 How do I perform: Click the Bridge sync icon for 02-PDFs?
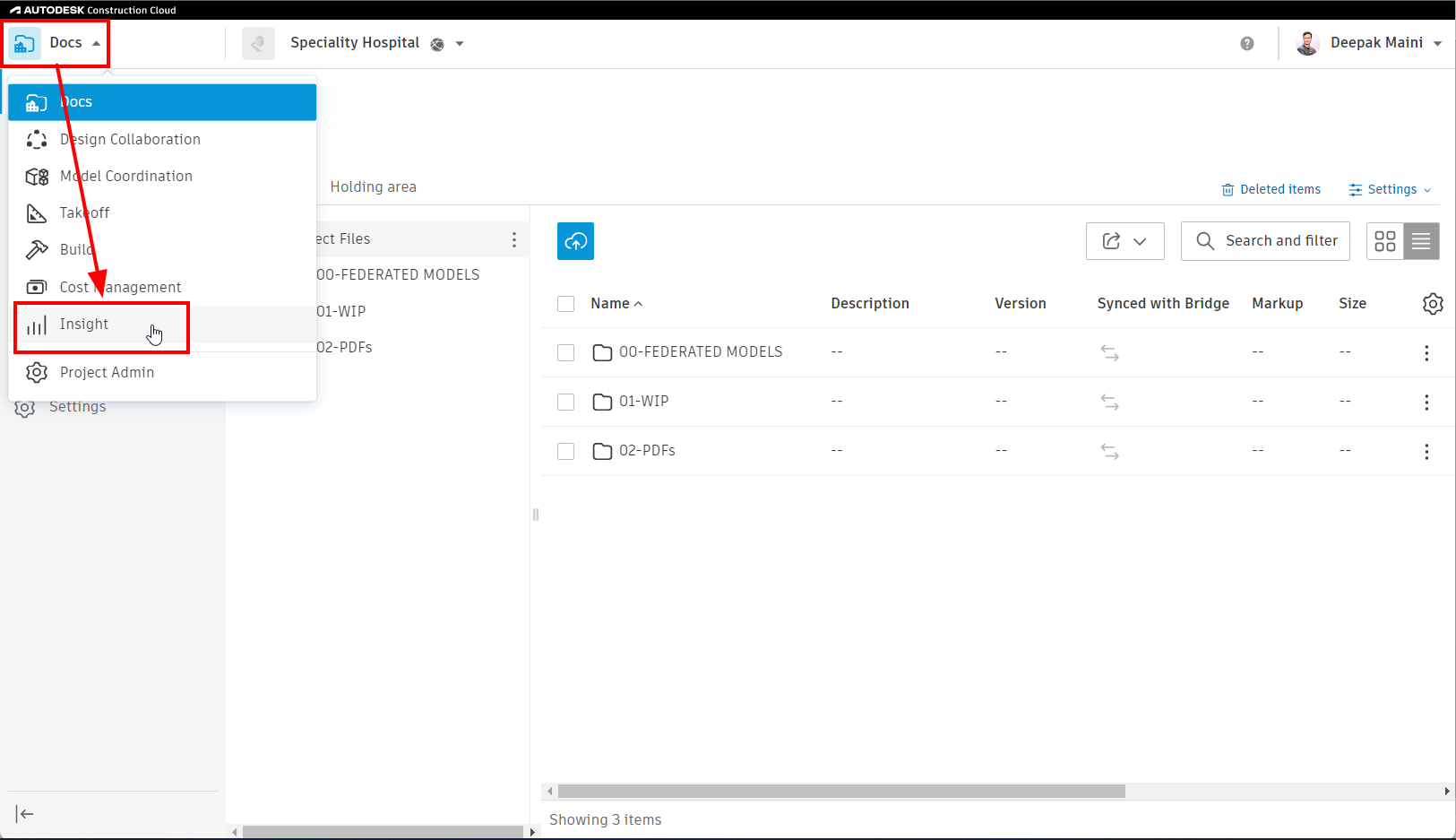point(1110,452)
